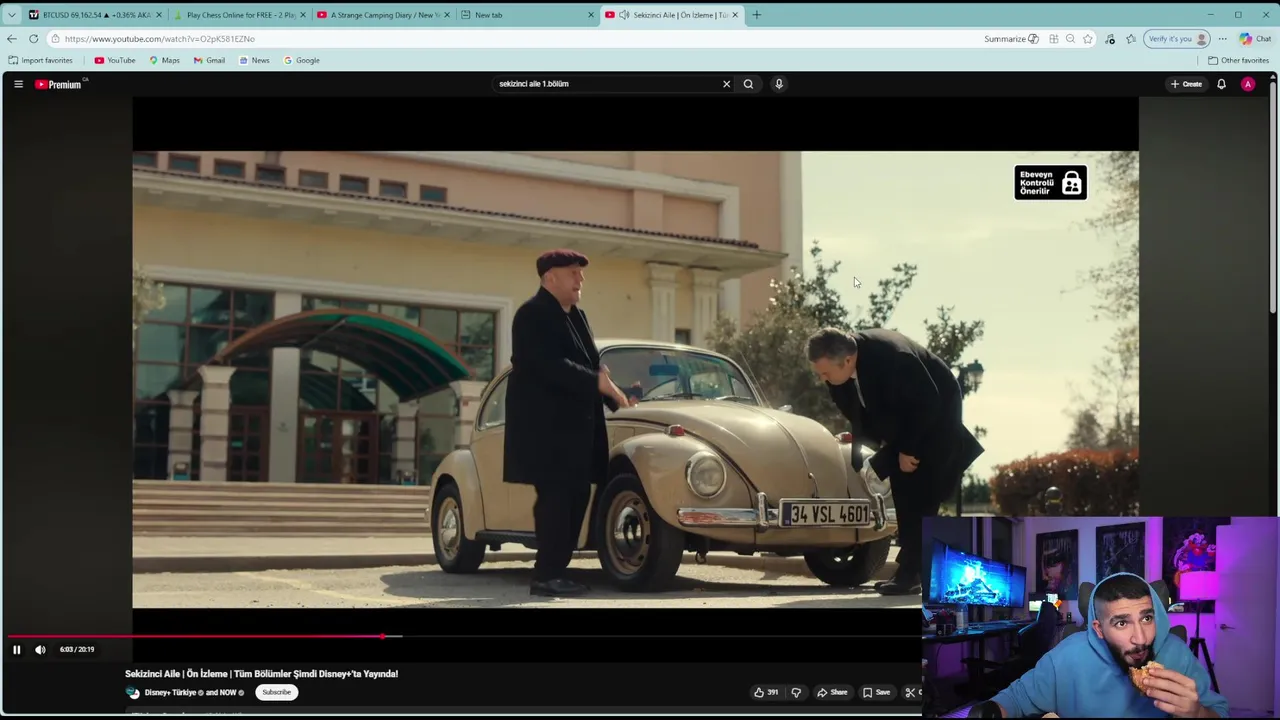1280x720 pixels.
Task: Click the page vertical scrollbar
Action: 1274,200
